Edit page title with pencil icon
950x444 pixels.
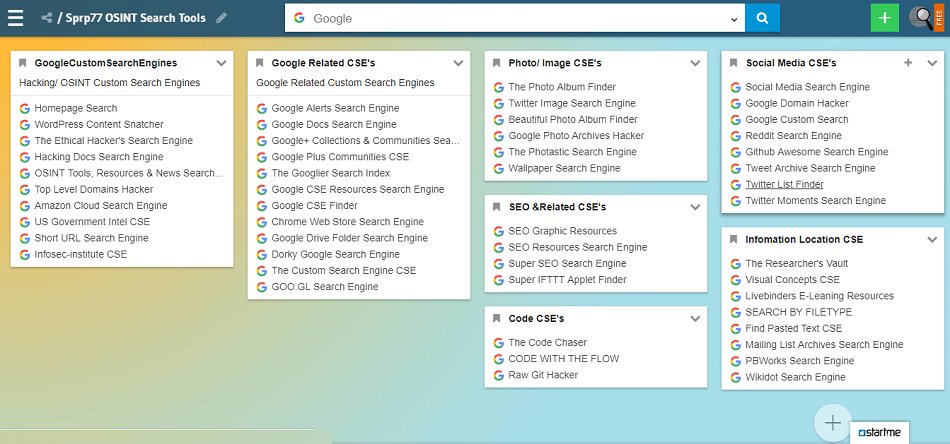(222, 18)
